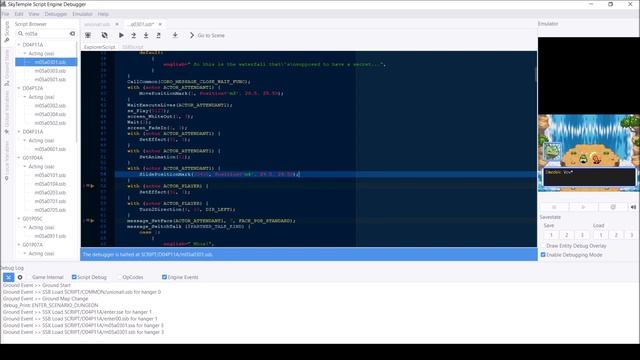The width and height of the screenshot is (640, 360).
Task: Toggle the OpCodes log checkbox
Action: point(119,277)
